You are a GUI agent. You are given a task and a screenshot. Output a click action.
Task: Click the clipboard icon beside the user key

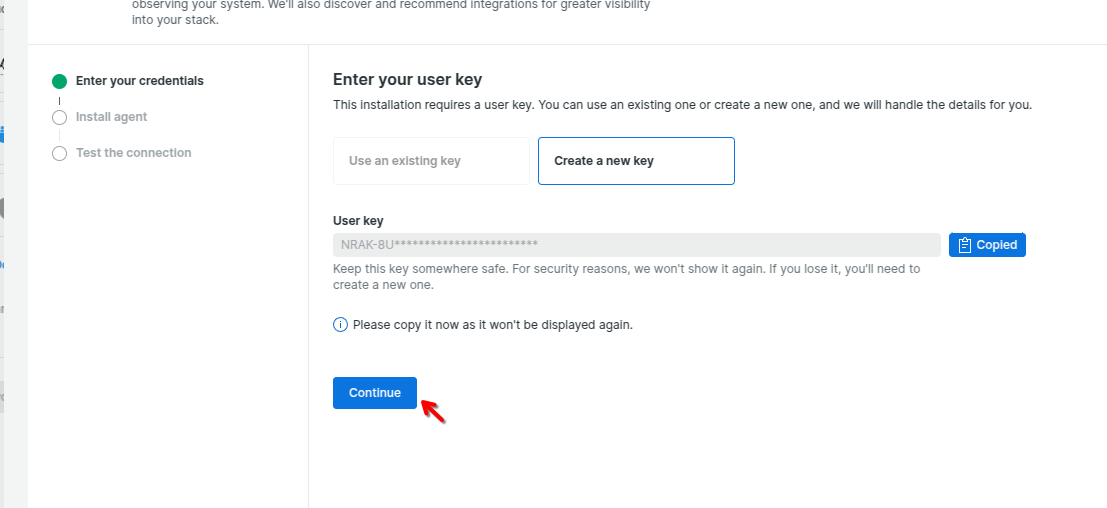tap(965, 245)
